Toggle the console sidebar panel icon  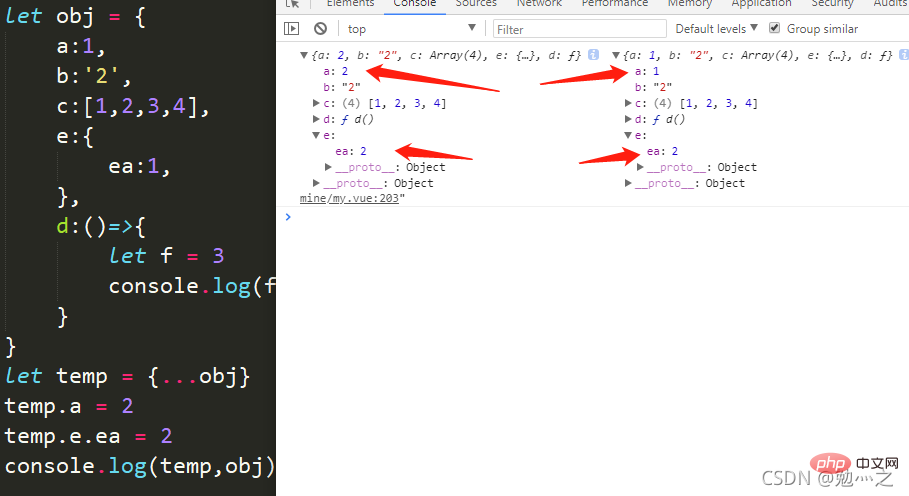[292, 28]
